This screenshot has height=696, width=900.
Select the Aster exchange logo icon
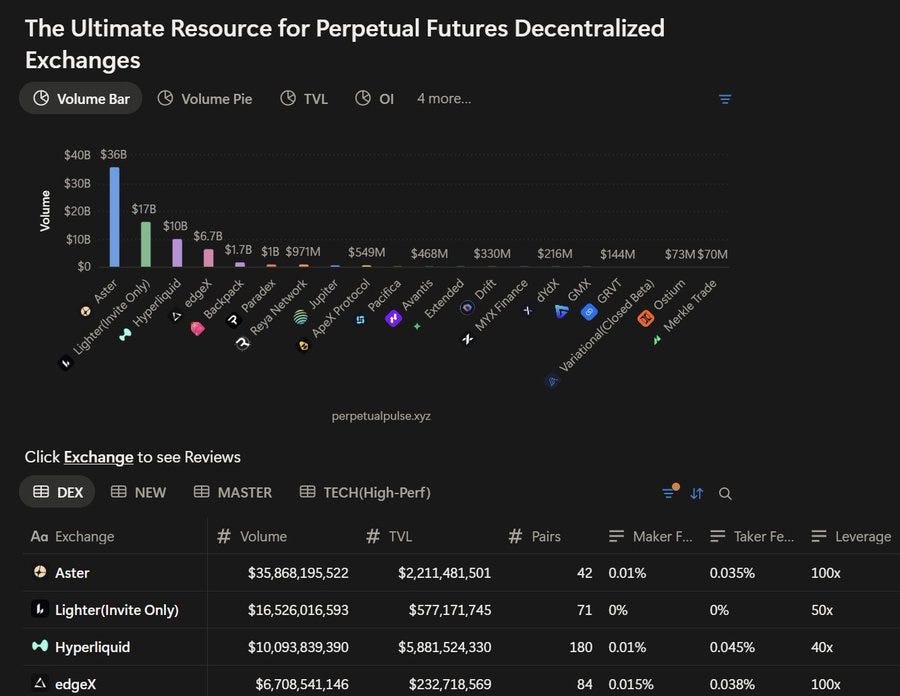40,573
